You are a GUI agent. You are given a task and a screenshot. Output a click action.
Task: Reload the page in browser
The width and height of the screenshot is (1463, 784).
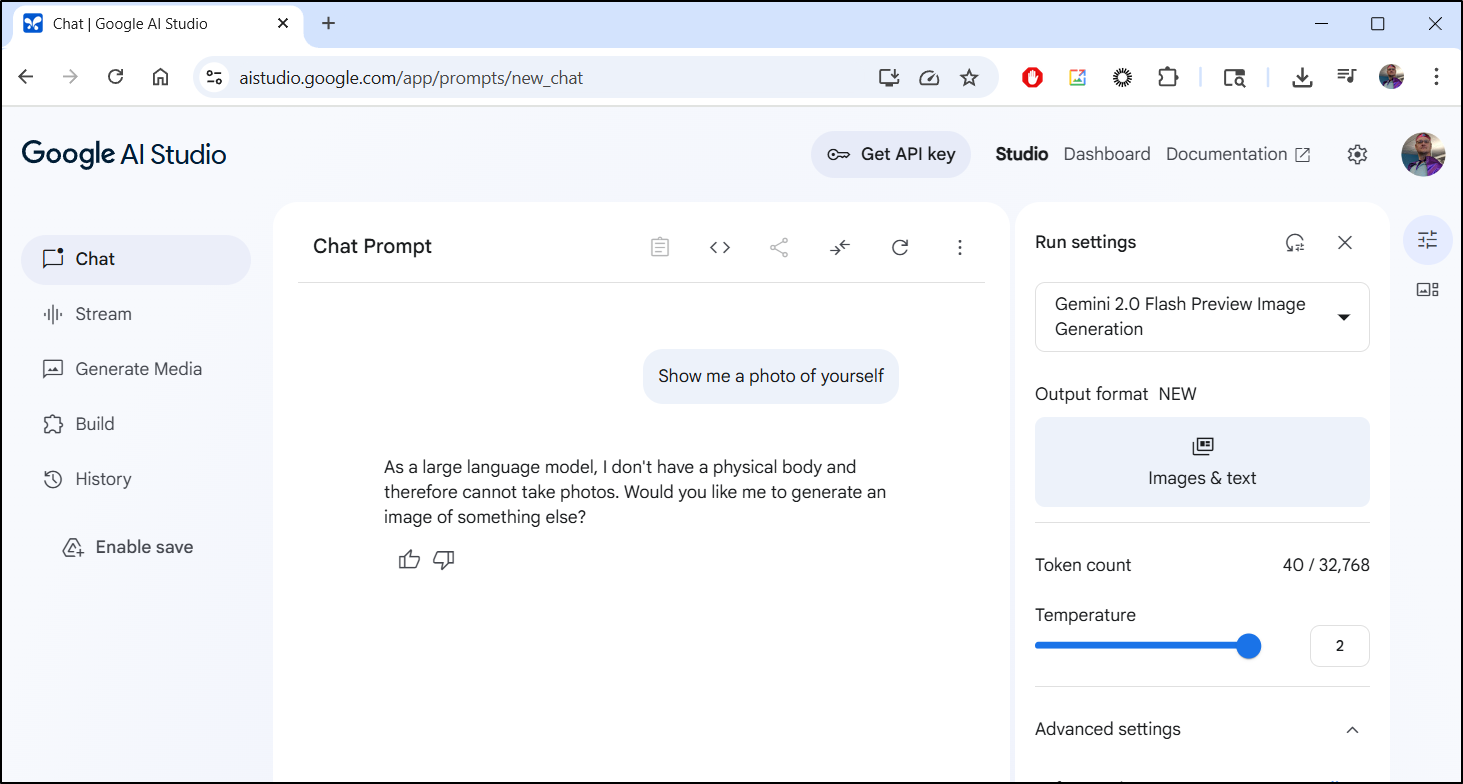pos(115,77)
